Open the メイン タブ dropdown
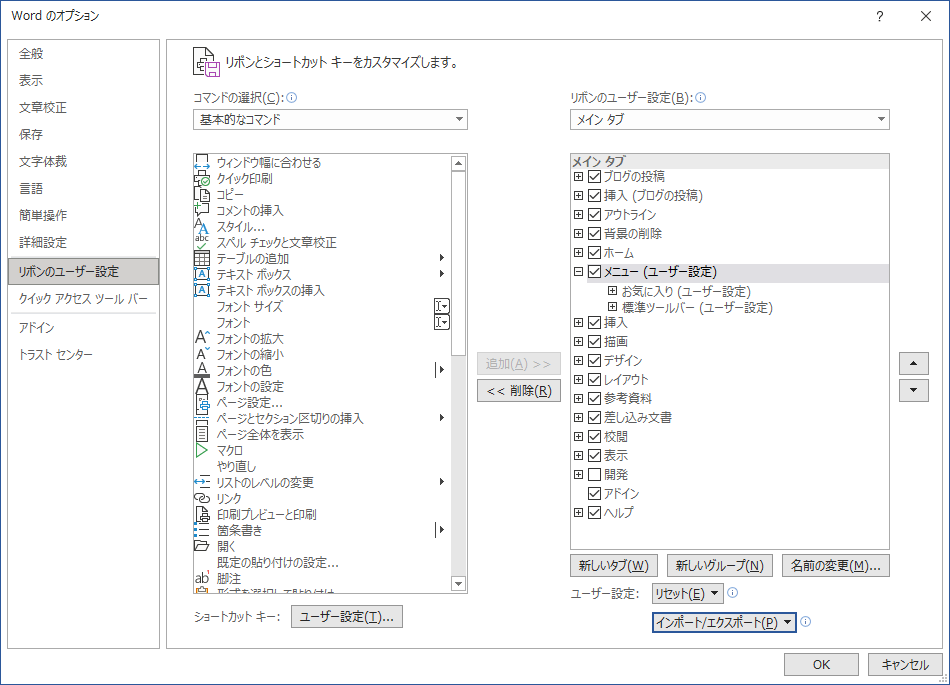This screenshot has height=685, width=950. (729, 119)
